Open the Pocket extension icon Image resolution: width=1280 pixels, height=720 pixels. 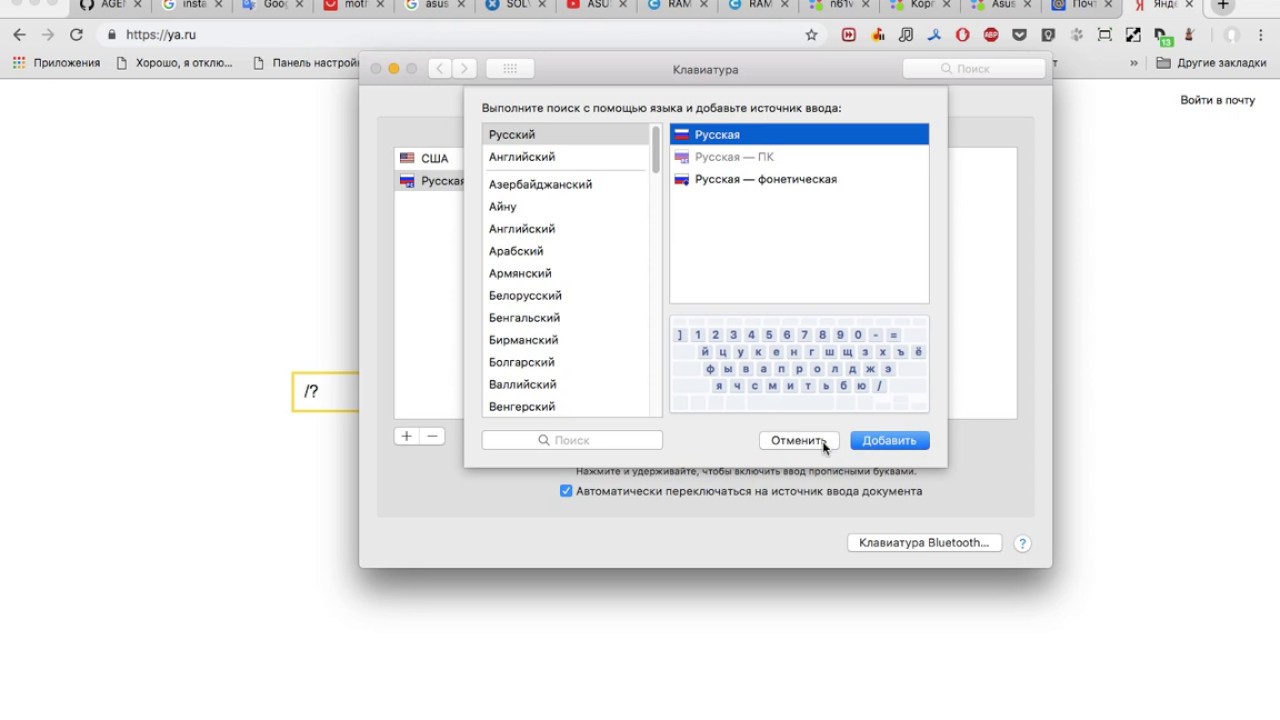[1020, 35]
